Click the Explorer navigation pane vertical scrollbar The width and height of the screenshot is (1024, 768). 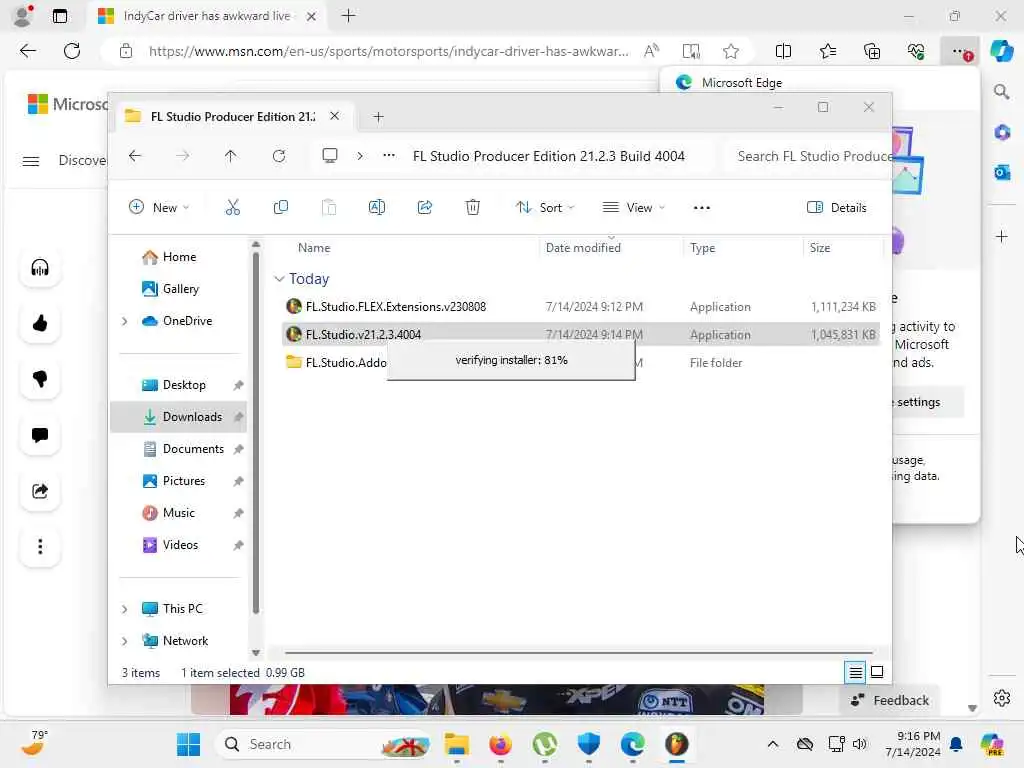(x=255, y=431)
